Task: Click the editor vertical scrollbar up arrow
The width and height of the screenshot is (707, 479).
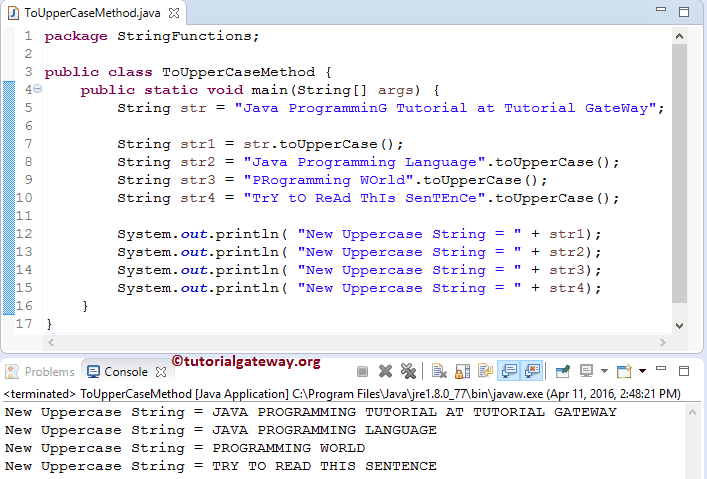Action: pyautogui.click(x=679, y=36)
